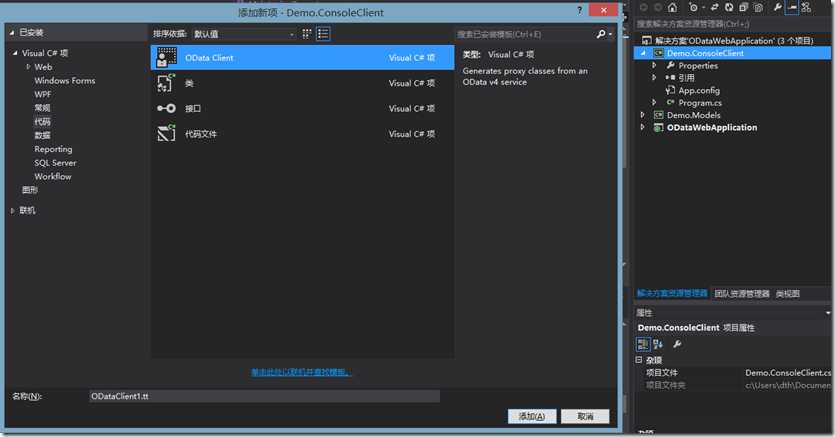
Task: Select the Windows Forms category
Action: (64, 80)
